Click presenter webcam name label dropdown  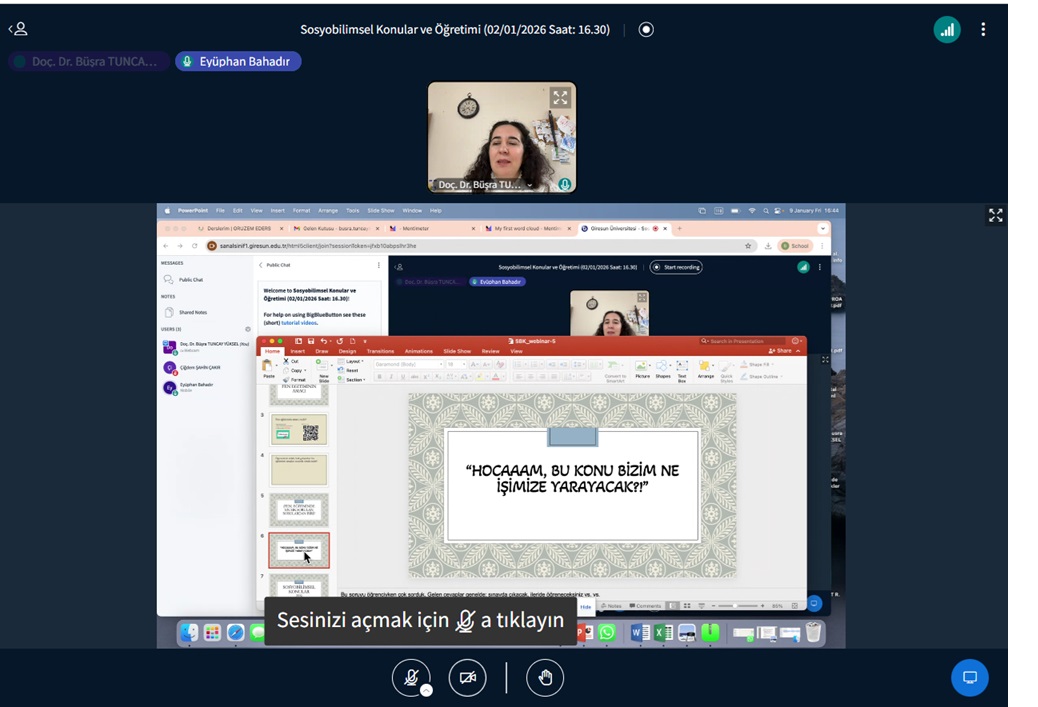(x=480, y=185)
